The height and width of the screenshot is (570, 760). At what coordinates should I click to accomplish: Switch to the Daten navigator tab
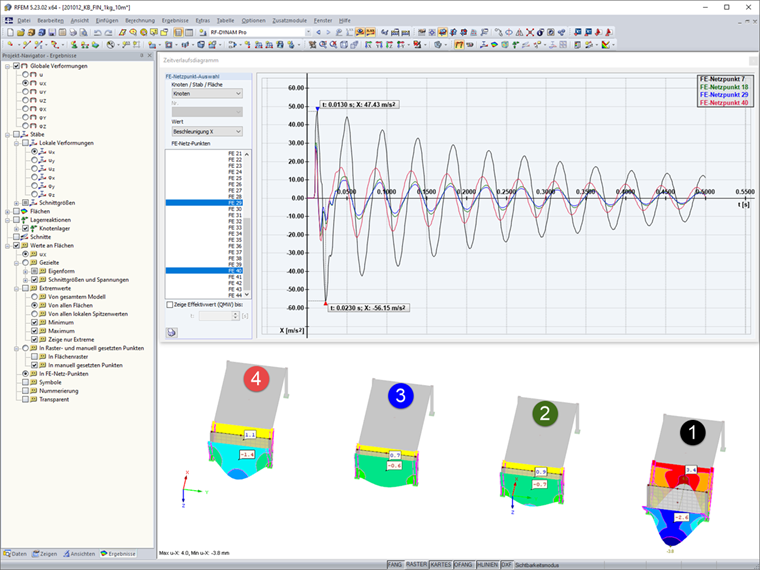point(15,554)
